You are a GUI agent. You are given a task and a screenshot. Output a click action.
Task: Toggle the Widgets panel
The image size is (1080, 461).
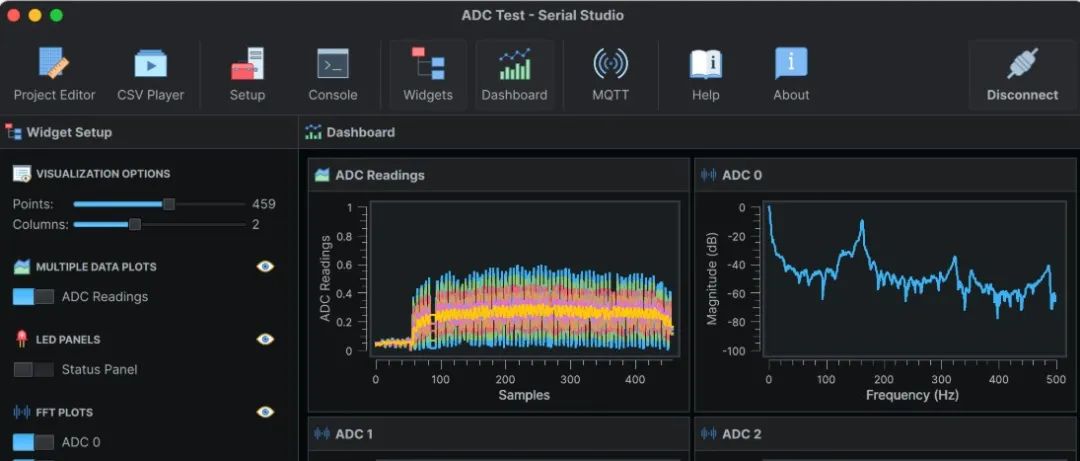[x=428, y=74]
